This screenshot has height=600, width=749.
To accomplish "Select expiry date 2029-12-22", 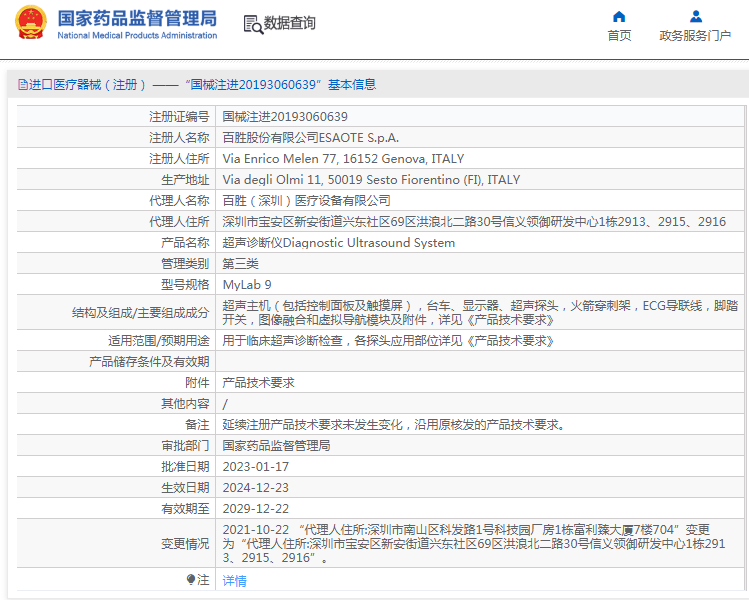I will 256,509.
